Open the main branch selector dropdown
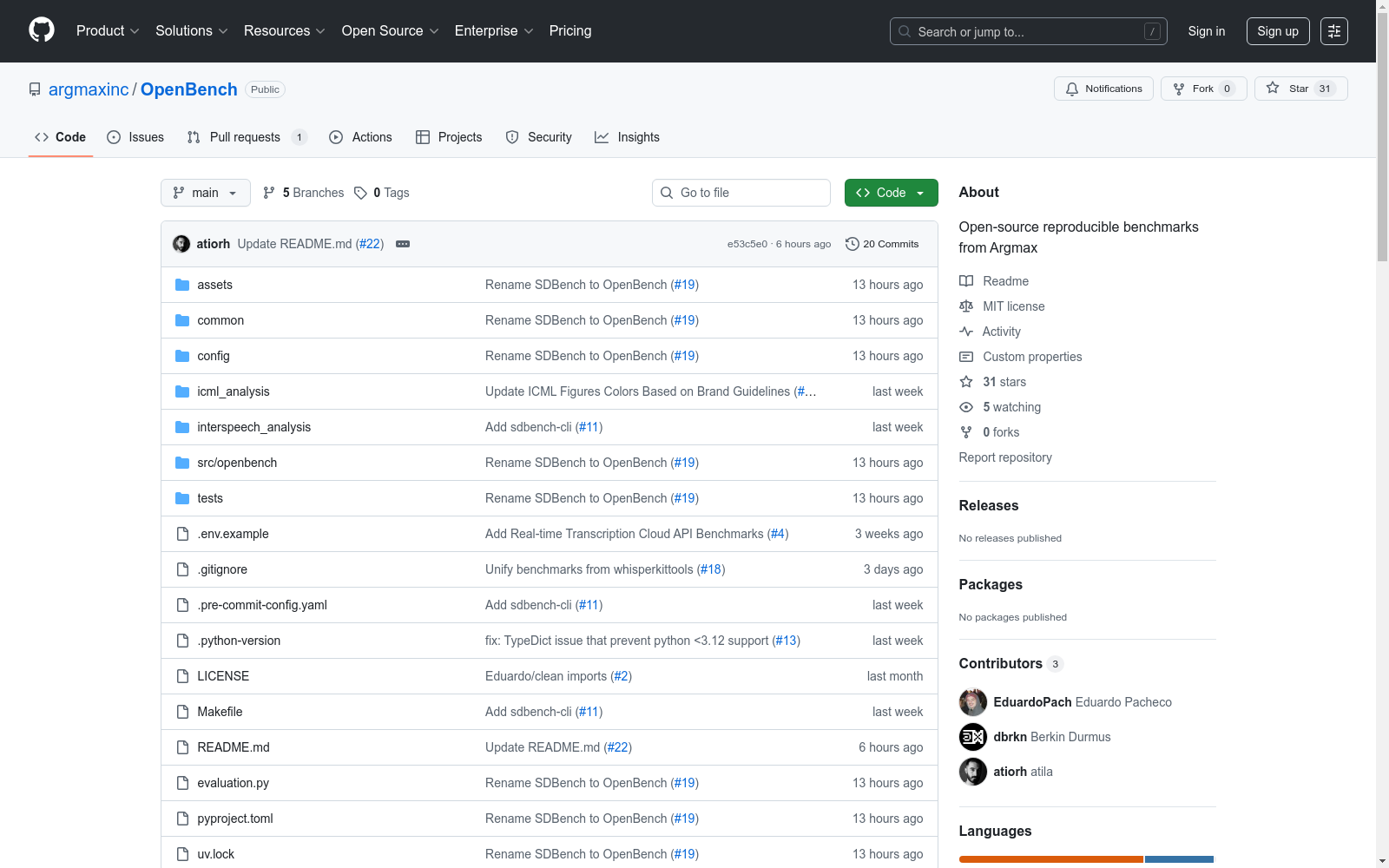Viewport: 1389px width, 868px height. tap(206, 193)
